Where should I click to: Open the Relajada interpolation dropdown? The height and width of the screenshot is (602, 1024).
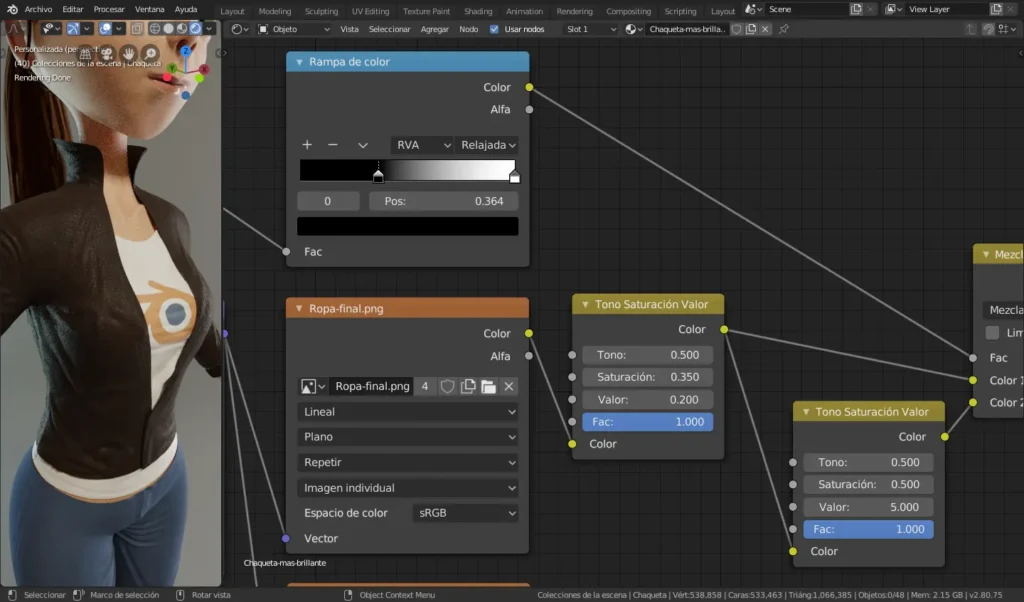[x=488, y=145]
